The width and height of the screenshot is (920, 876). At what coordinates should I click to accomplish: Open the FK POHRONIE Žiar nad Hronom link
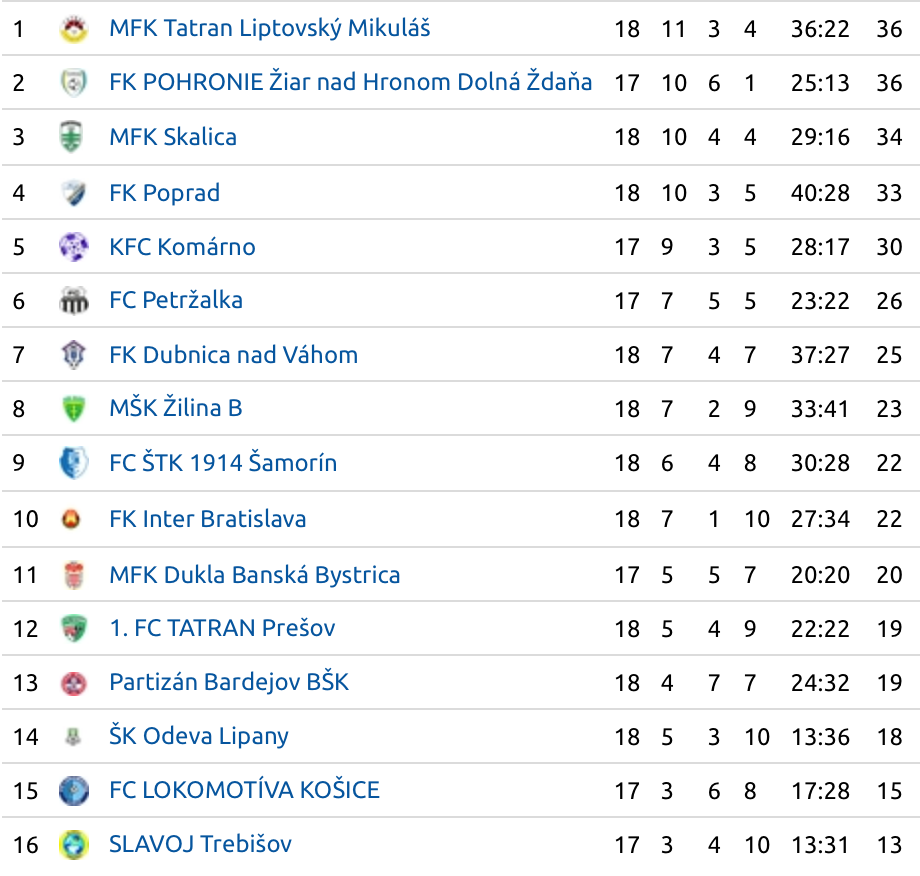(350, 82)
